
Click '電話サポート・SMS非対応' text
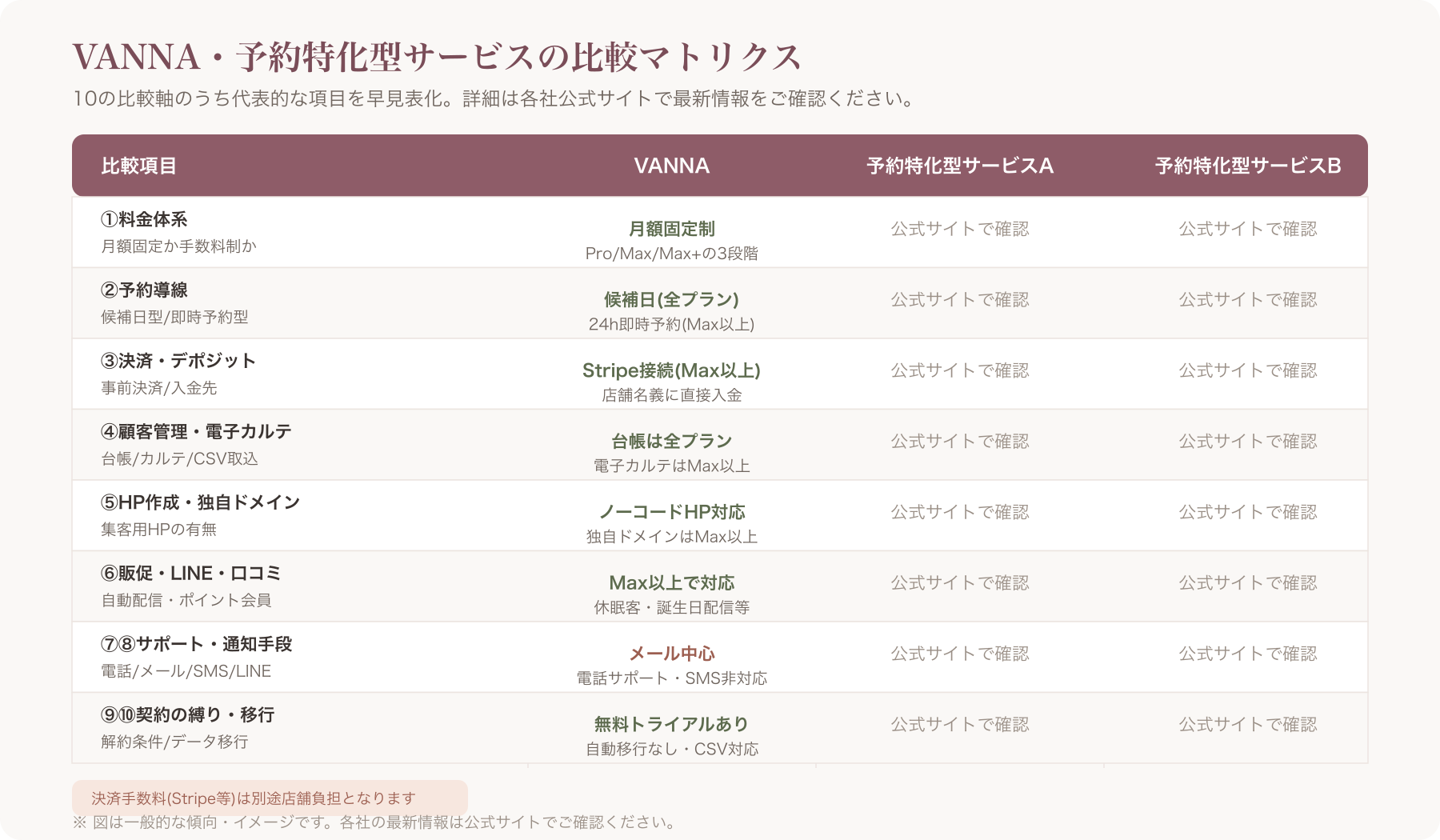click(x=672, y=678)
